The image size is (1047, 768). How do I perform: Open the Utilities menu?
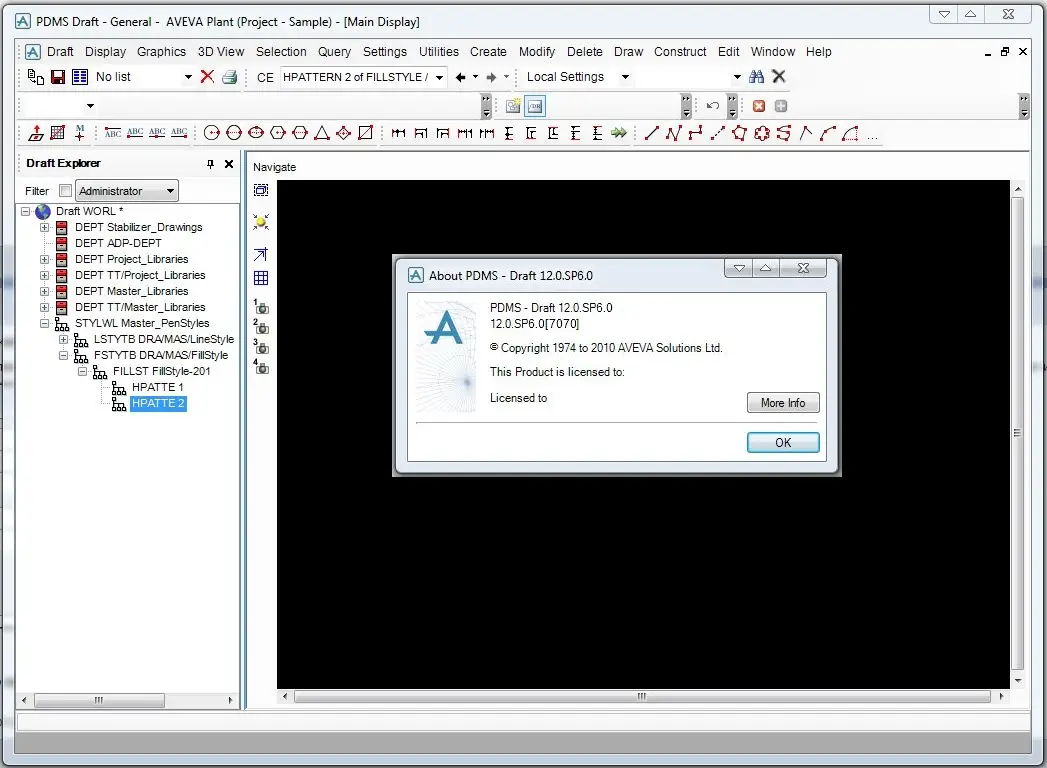[x=439, y=51]
